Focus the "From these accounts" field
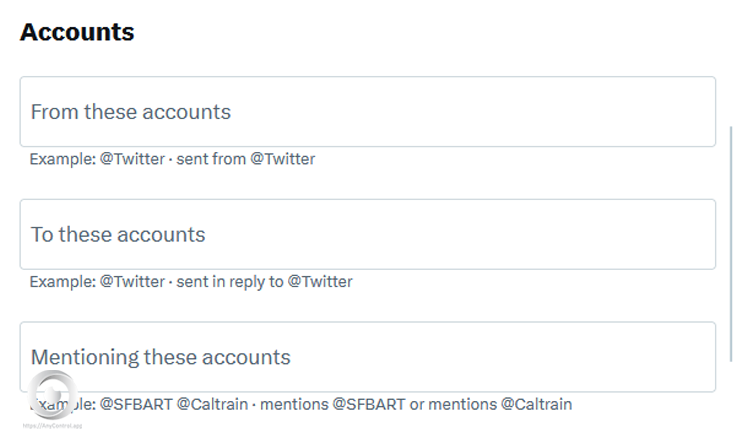Screen dimensions: 736x440 pos(367,112)
